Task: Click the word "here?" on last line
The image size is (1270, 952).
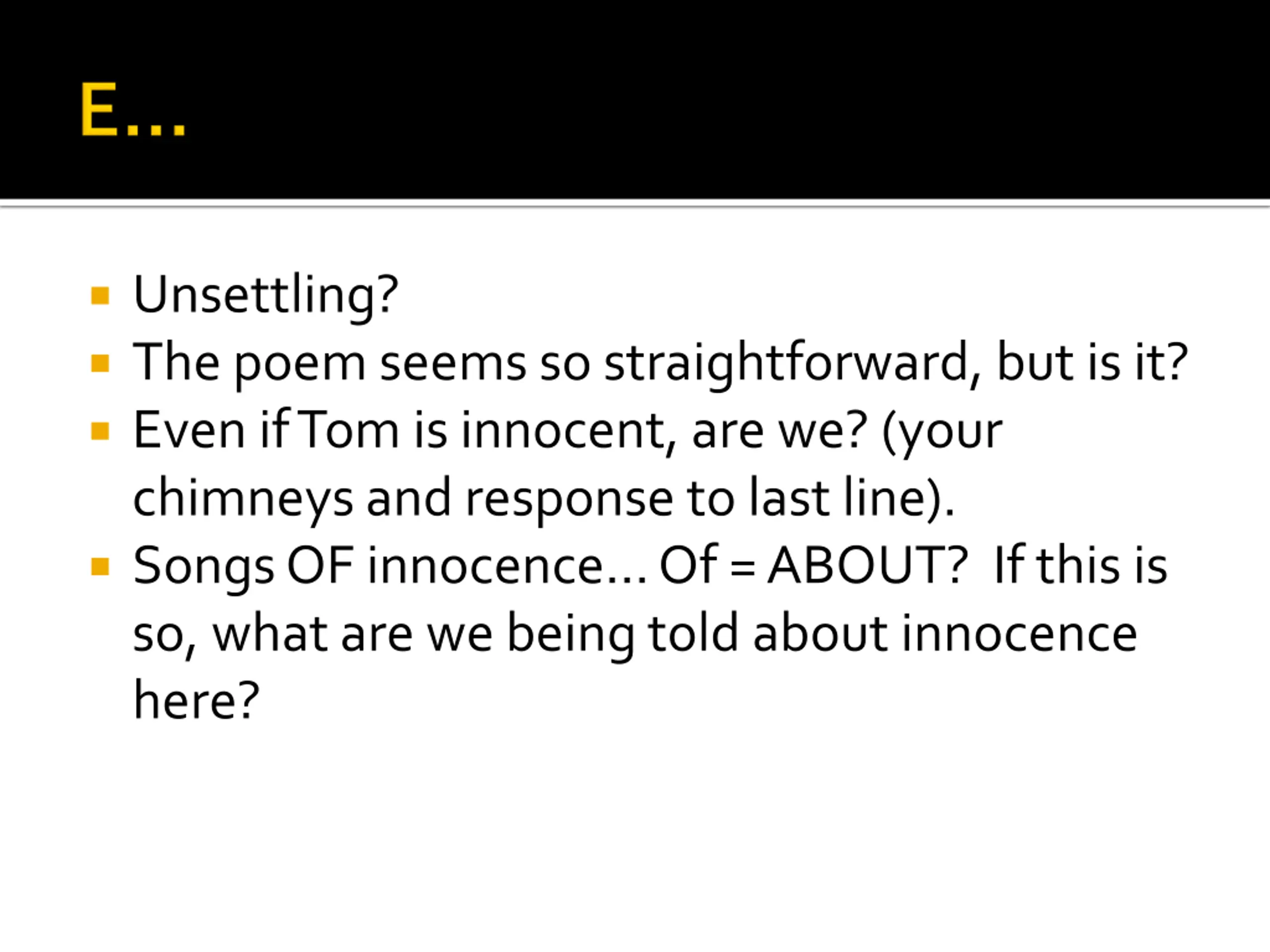Action: pyautogui.click(x=196, y=701)
